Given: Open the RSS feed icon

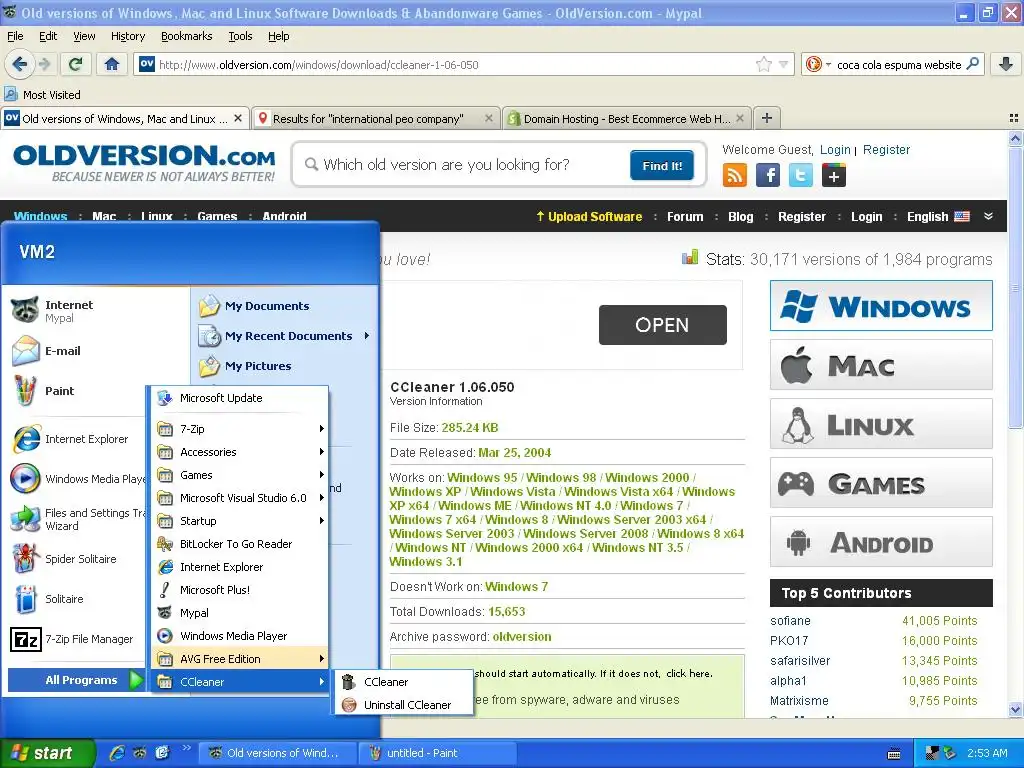Looking at the screenshot, I should pos(735,175).
